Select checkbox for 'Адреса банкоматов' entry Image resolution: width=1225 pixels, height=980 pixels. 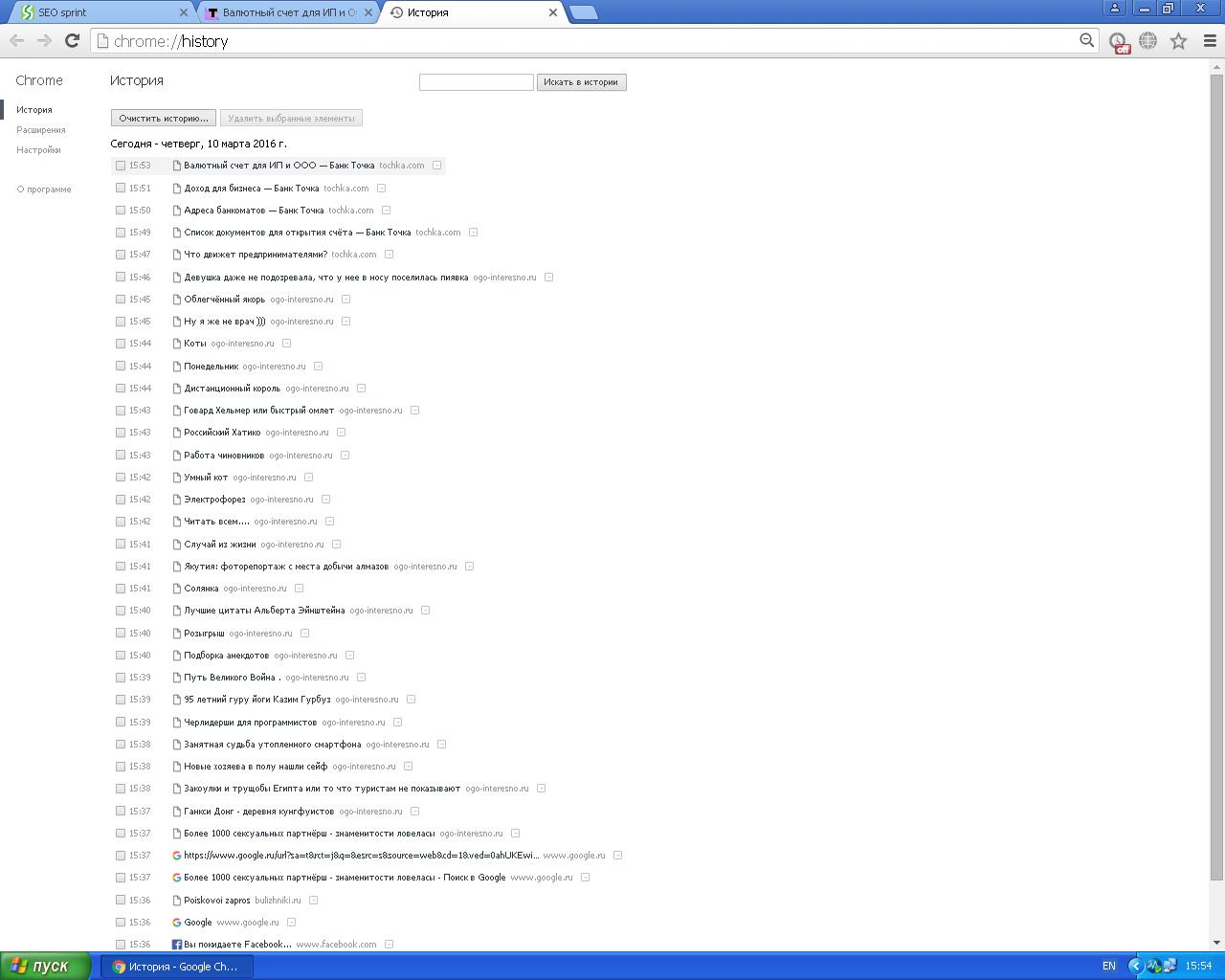click(121, 211)
